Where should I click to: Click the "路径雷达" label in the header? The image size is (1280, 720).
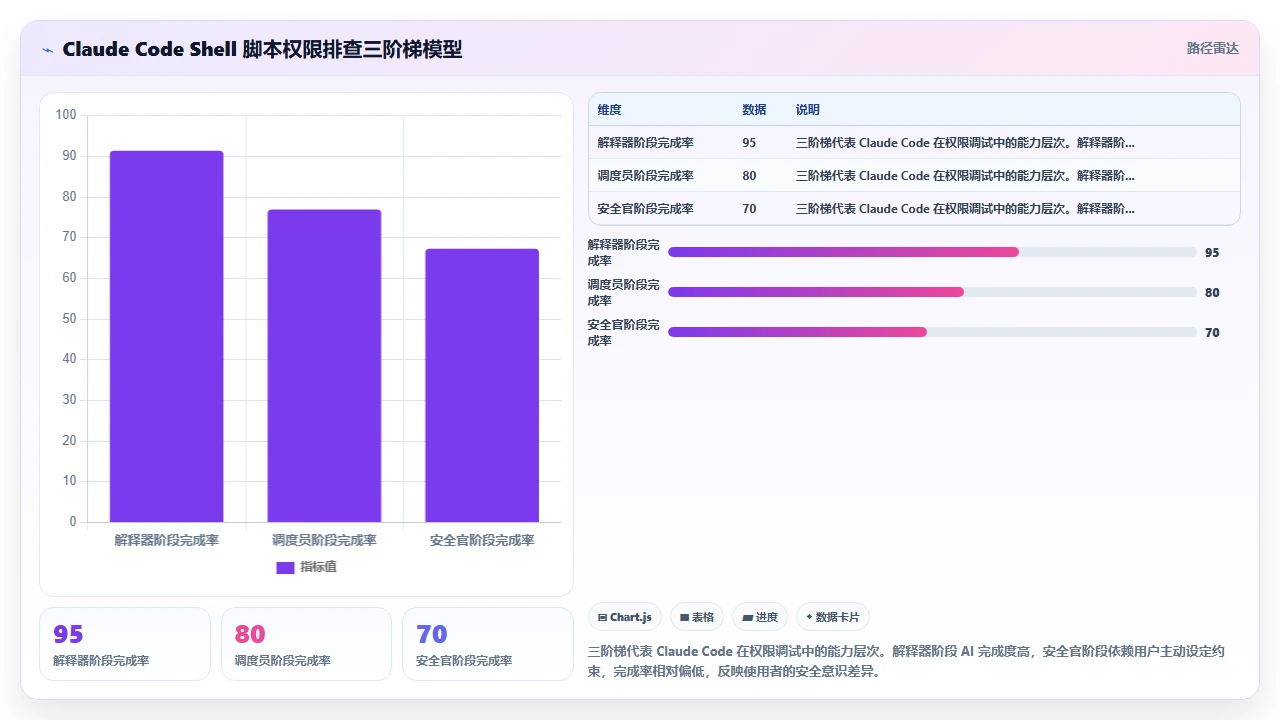[x=1213, y=48]
